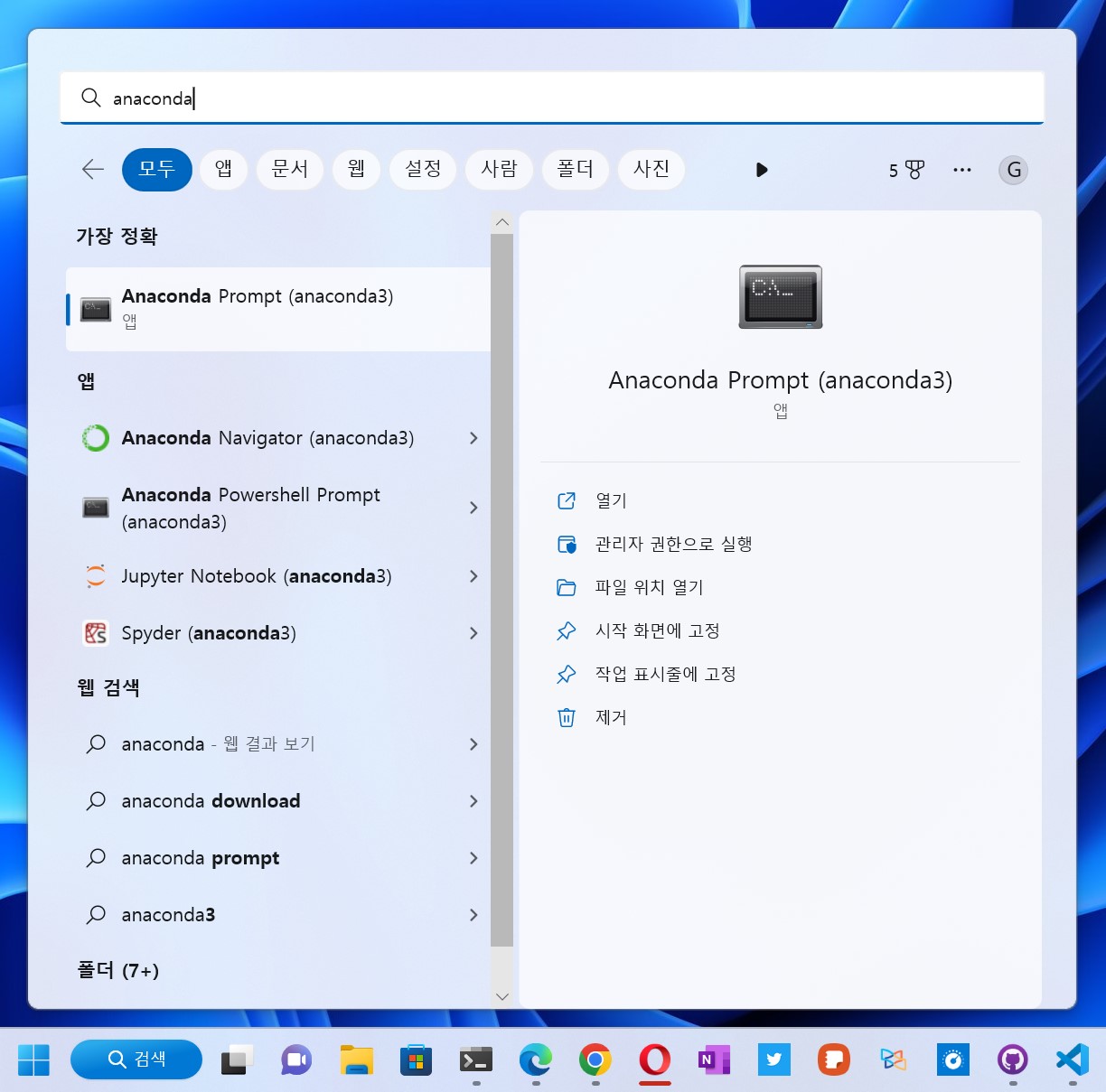Image resolution: width=1106 pixels, height=1092 pixels.
Task: Click the 폴더 (7+) section header
Action: click(x=118, y=970)
